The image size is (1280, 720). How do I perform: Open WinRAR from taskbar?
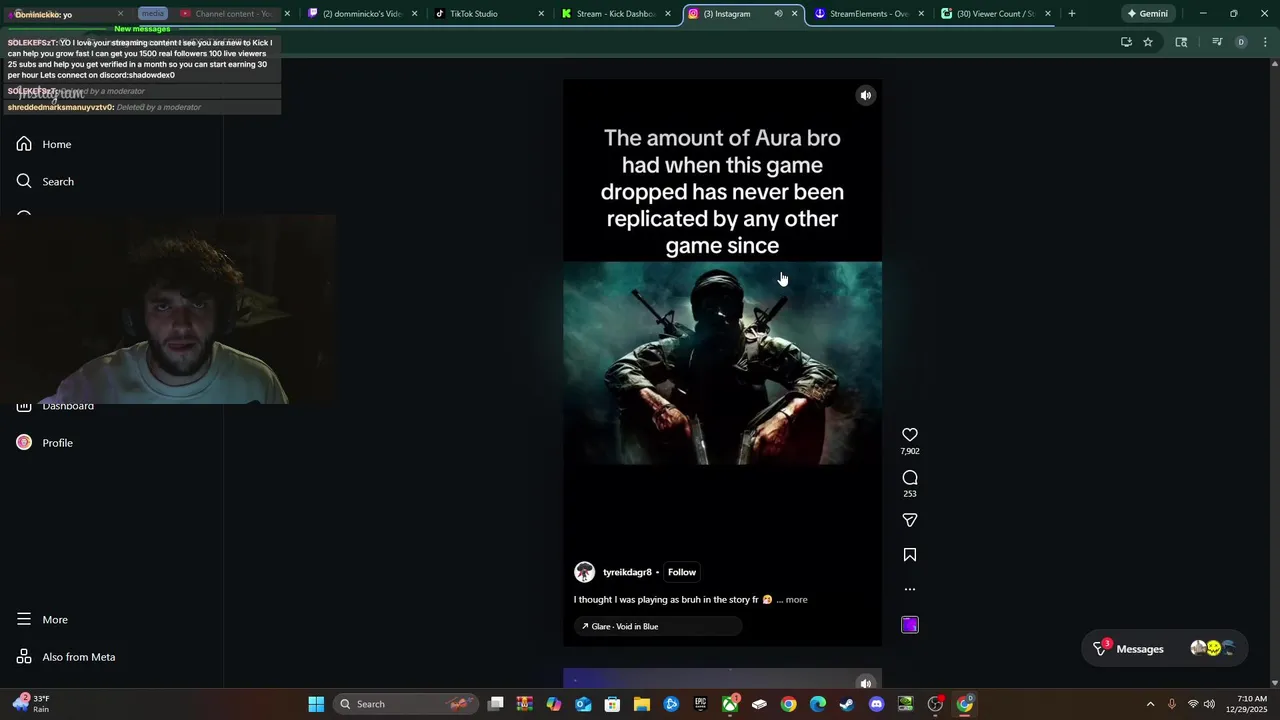[524, 704]
